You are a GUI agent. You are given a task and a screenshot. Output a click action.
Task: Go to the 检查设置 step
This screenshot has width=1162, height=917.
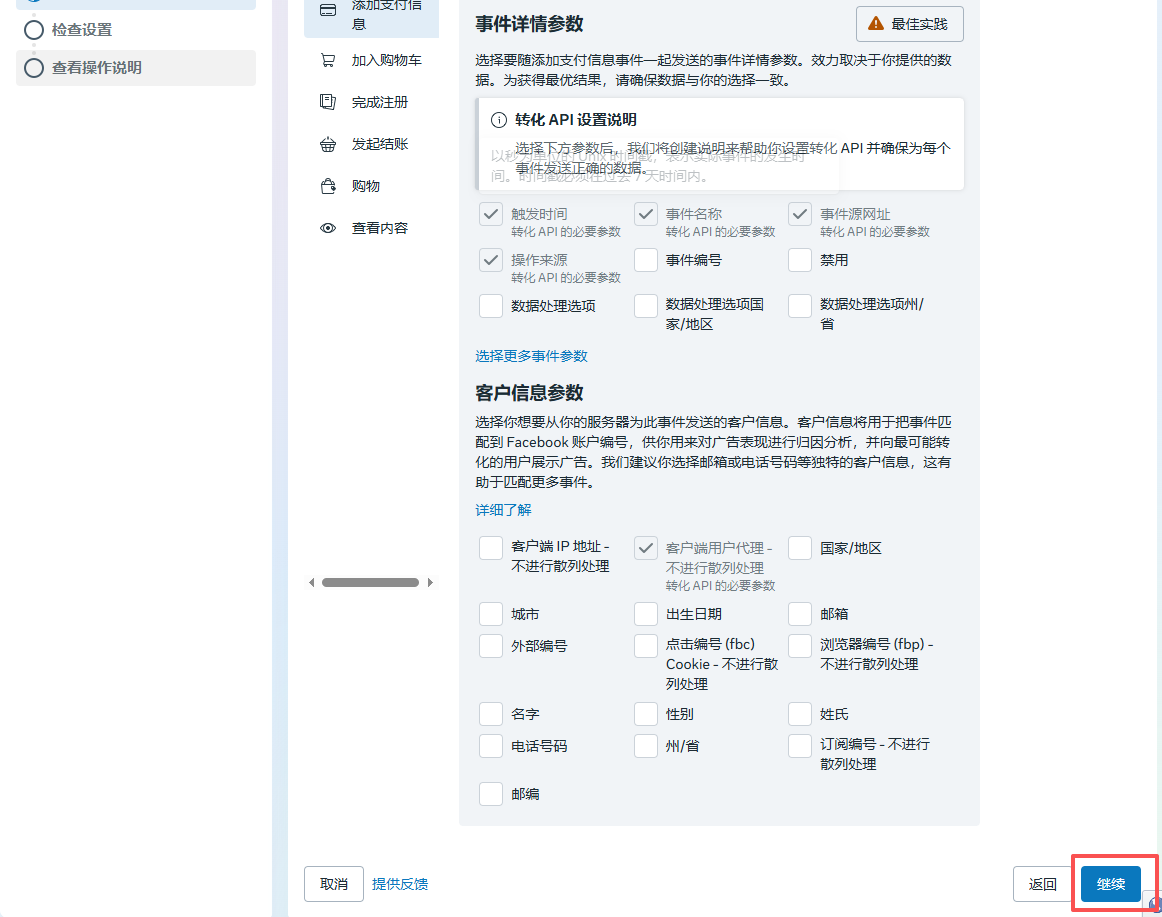81,30
